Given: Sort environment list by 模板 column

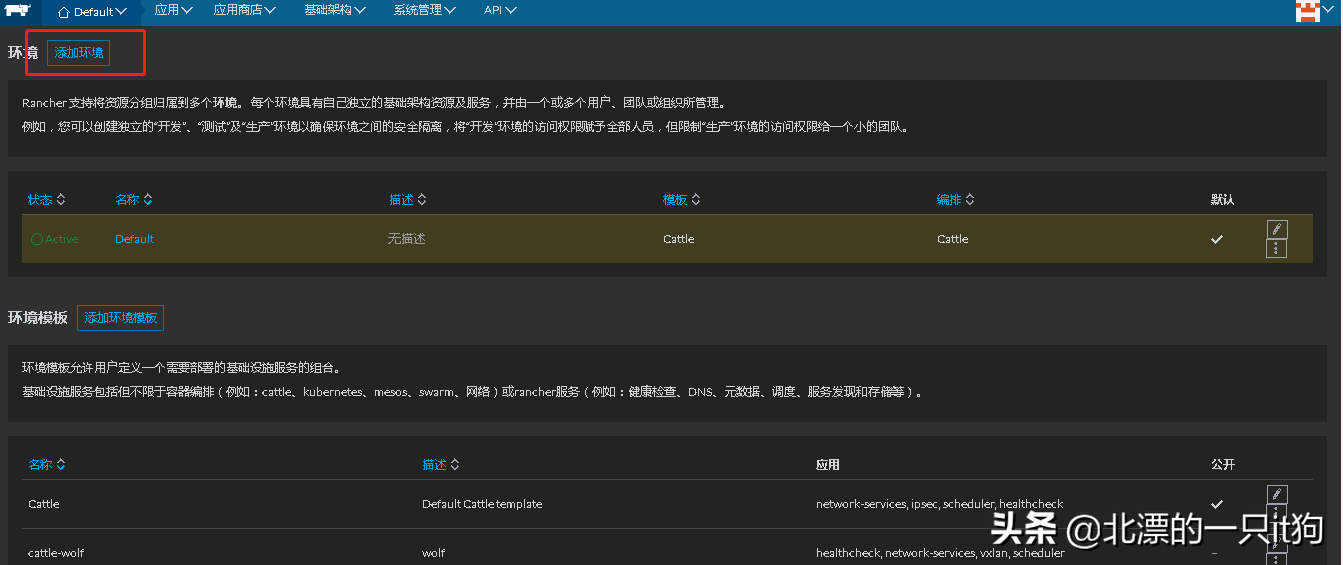Looking at the screenshot, I should coord(681,200).
